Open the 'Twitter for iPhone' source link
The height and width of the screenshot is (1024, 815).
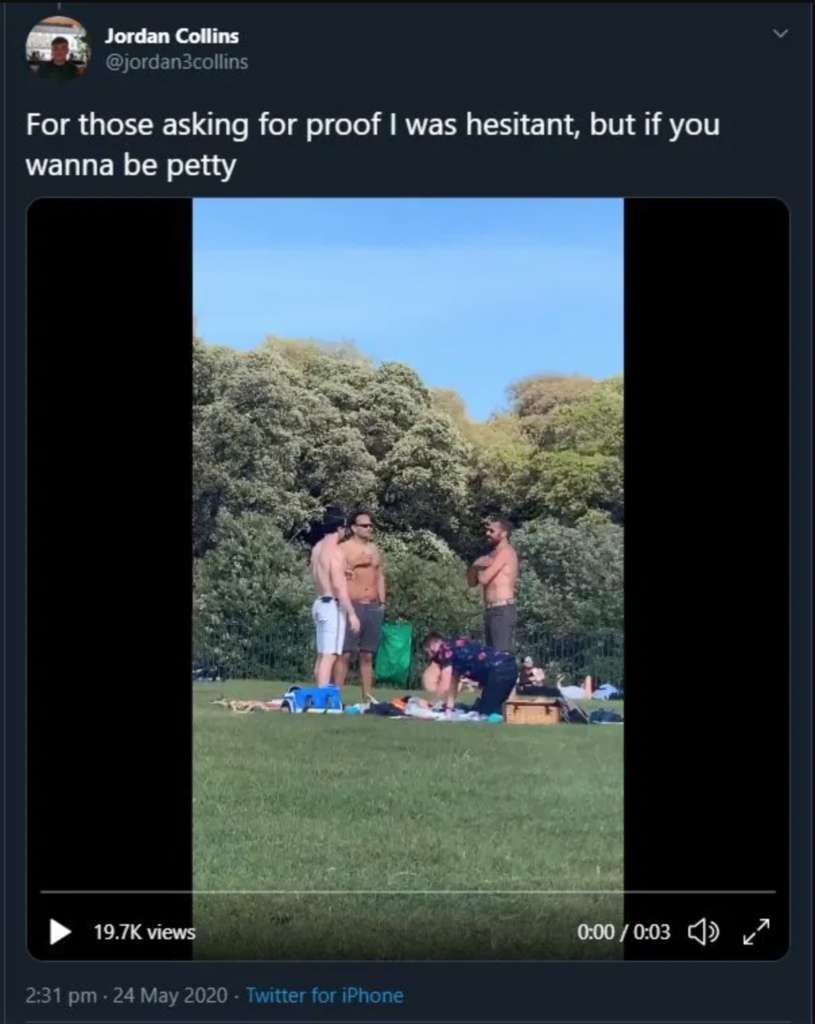pos(325,995)
